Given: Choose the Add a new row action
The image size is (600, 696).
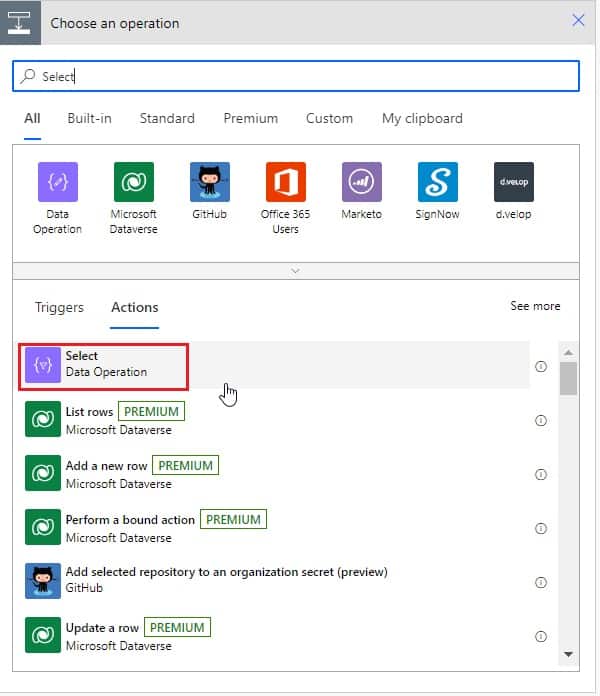Looking at the screenshot, I should point(275,473).
